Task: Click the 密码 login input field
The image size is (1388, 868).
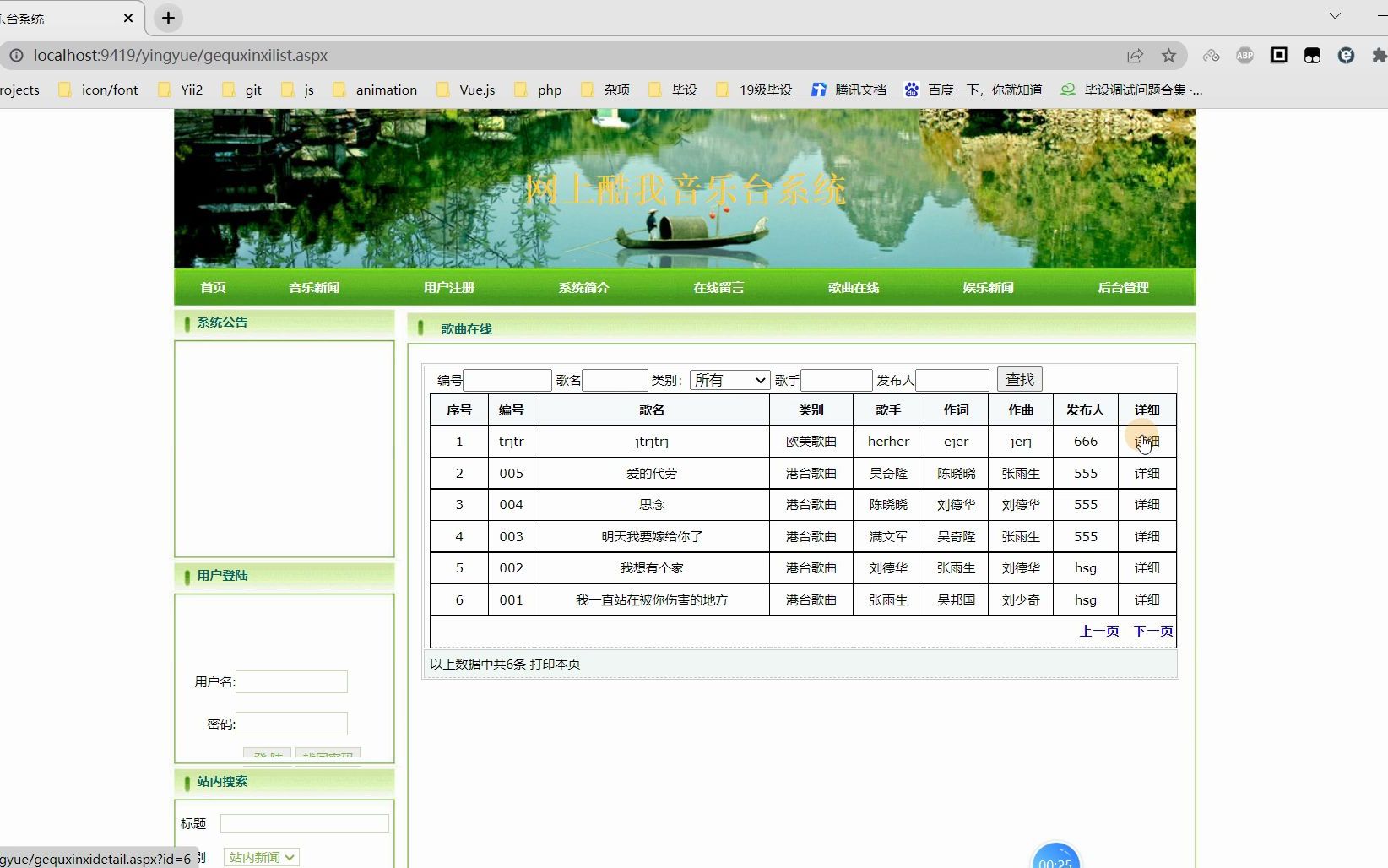Action: pos(291,724)
